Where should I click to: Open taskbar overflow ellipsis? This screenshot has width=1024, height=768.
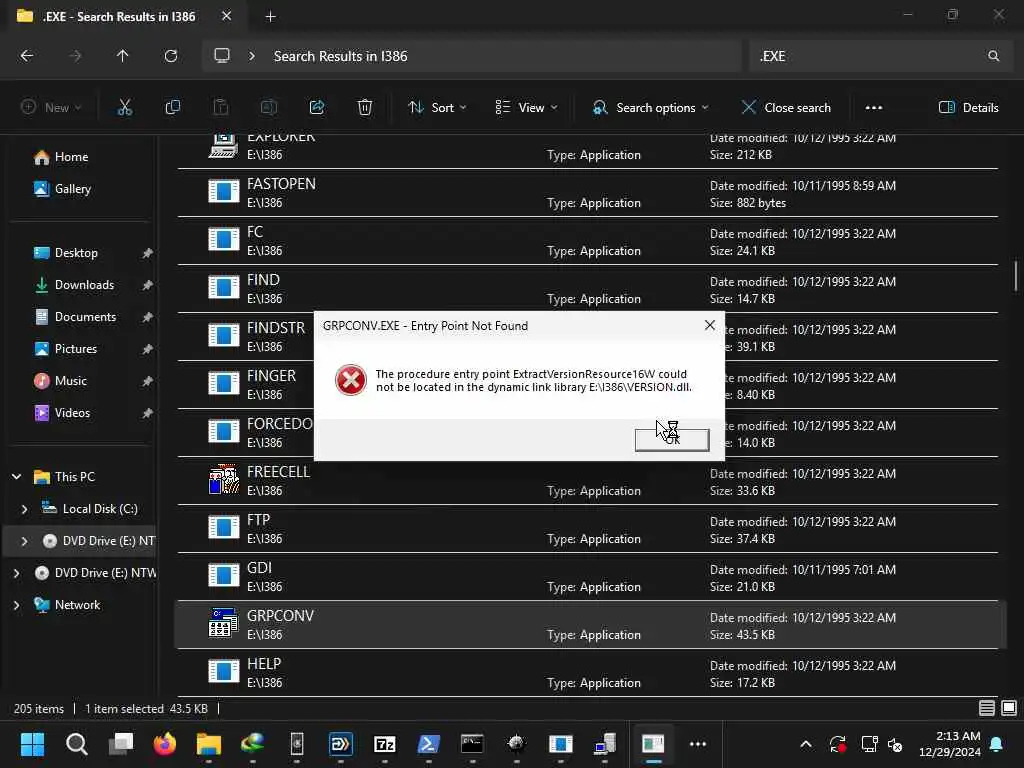tap(697, 744)
